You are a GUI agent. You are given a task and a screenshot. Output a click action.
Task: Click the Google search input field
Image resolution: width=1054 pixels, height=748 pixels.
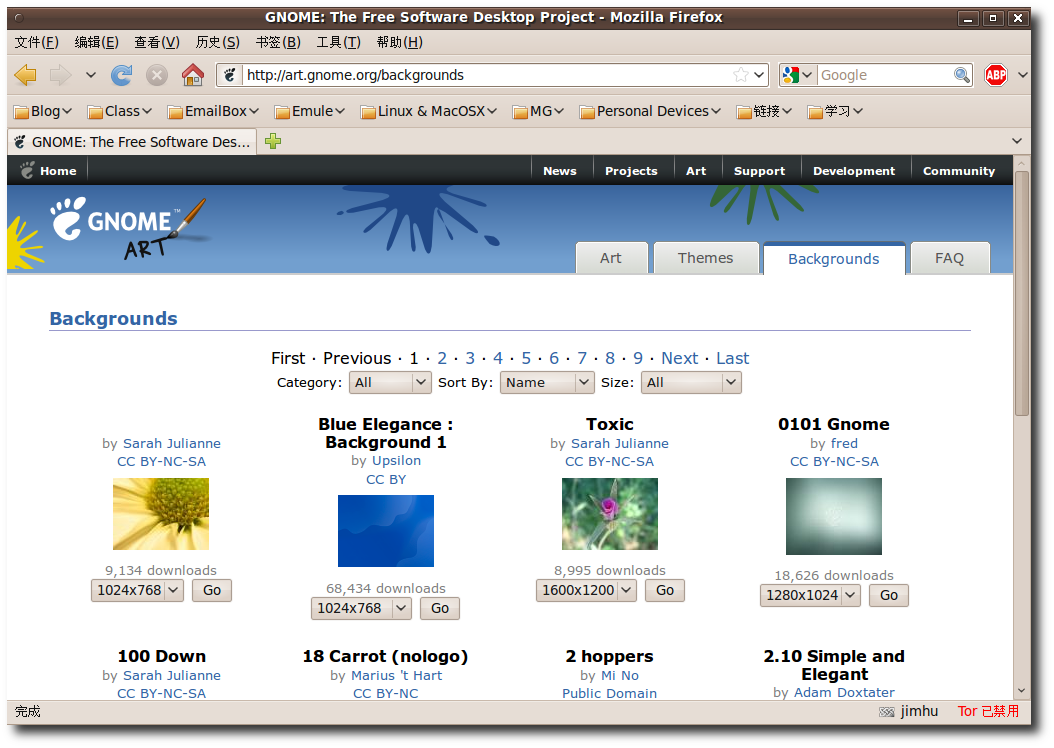(x=885, y=75)
